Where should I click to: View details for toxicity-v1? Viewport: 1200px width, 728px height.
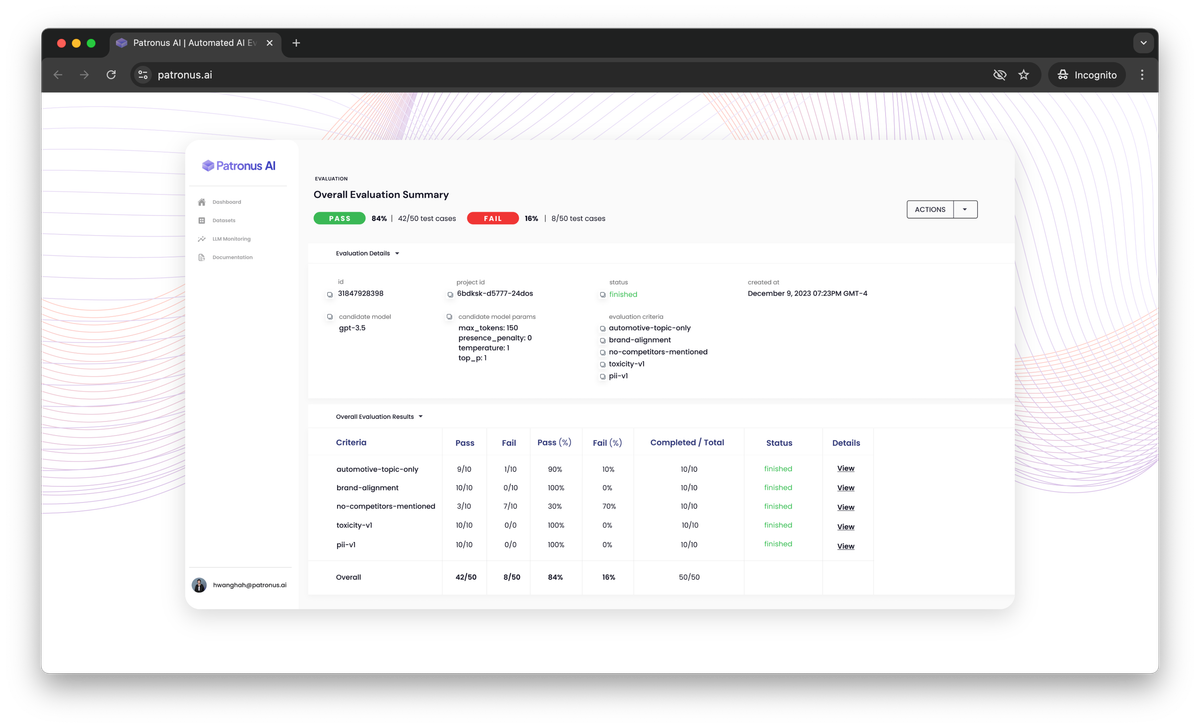(x=846, y=527)
